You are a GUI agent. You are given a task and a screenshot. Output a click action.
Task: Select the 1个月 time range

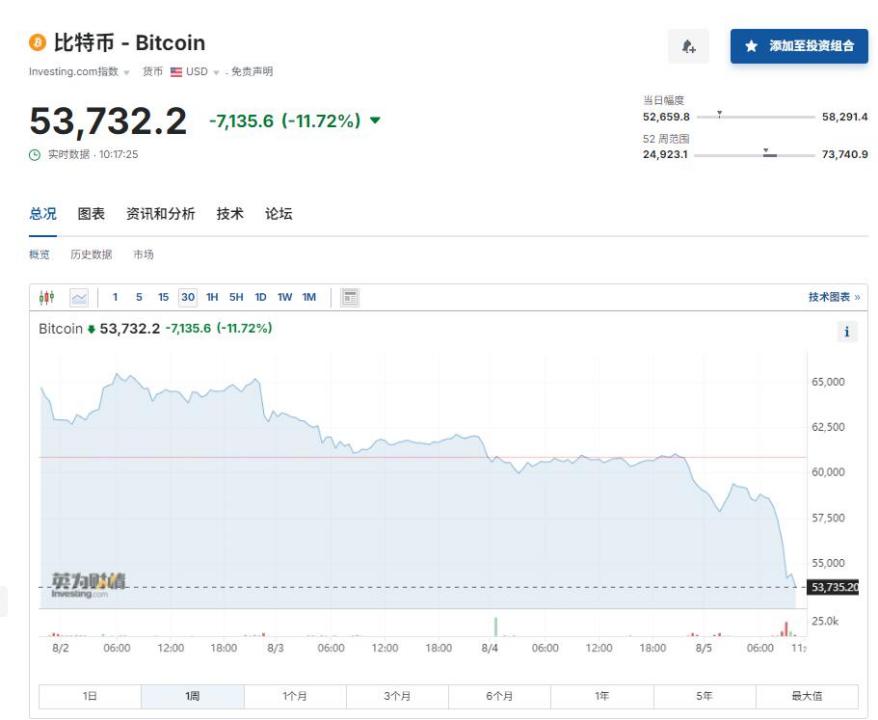[x=295, y=696]
